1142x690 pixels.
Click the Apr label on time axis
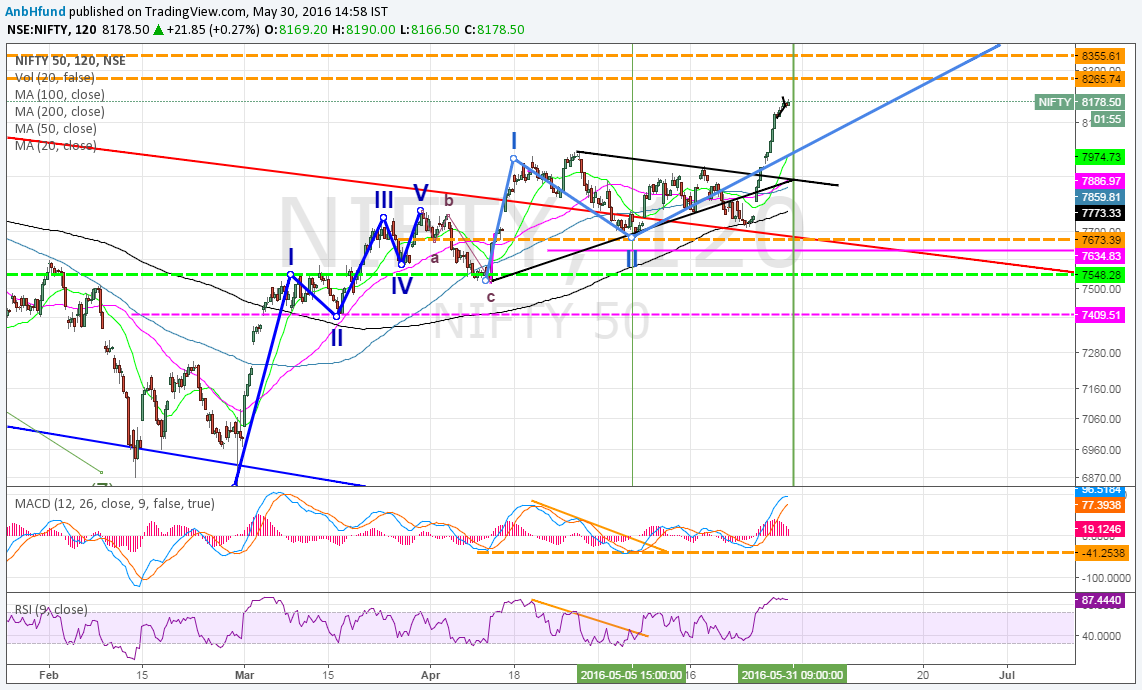430,675
